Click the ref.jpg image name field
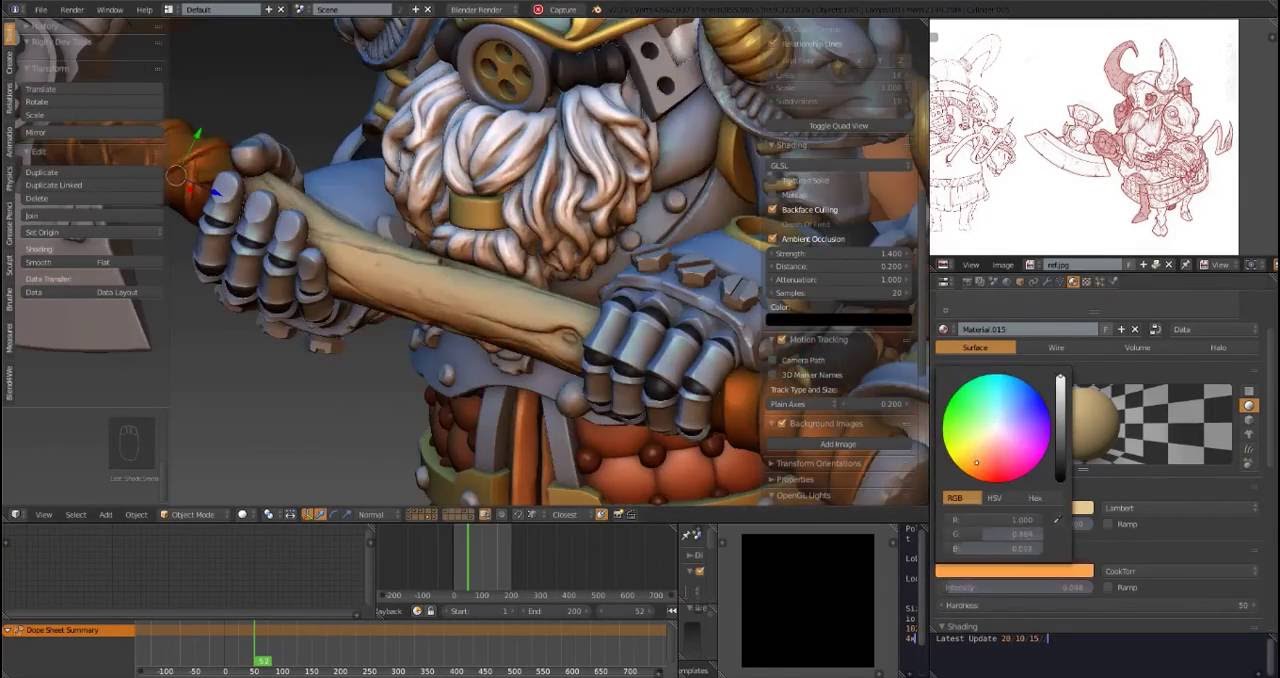The image size is (1280, 678). [1083, 265]
